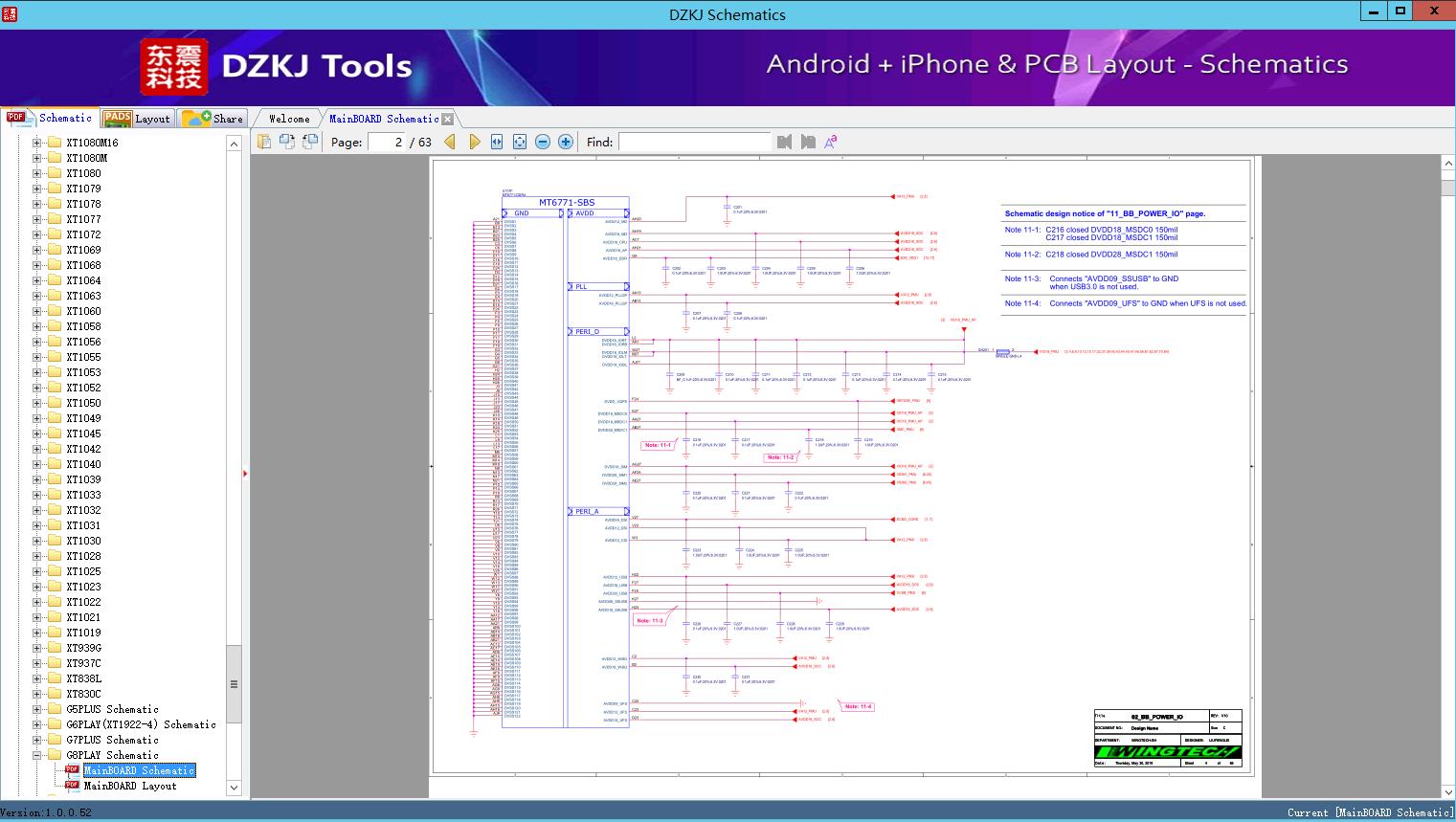This screenshot has width=1456, height=822.
Task: Close the MainBOARD Schematic tab
Action: [x=447, y=119]
